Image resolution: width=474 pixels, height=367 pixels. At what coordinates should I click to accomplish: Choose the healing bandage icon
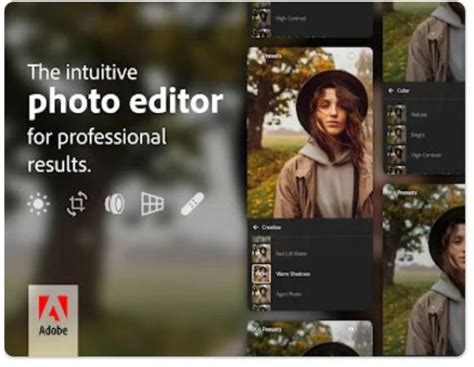pos(192,204)
